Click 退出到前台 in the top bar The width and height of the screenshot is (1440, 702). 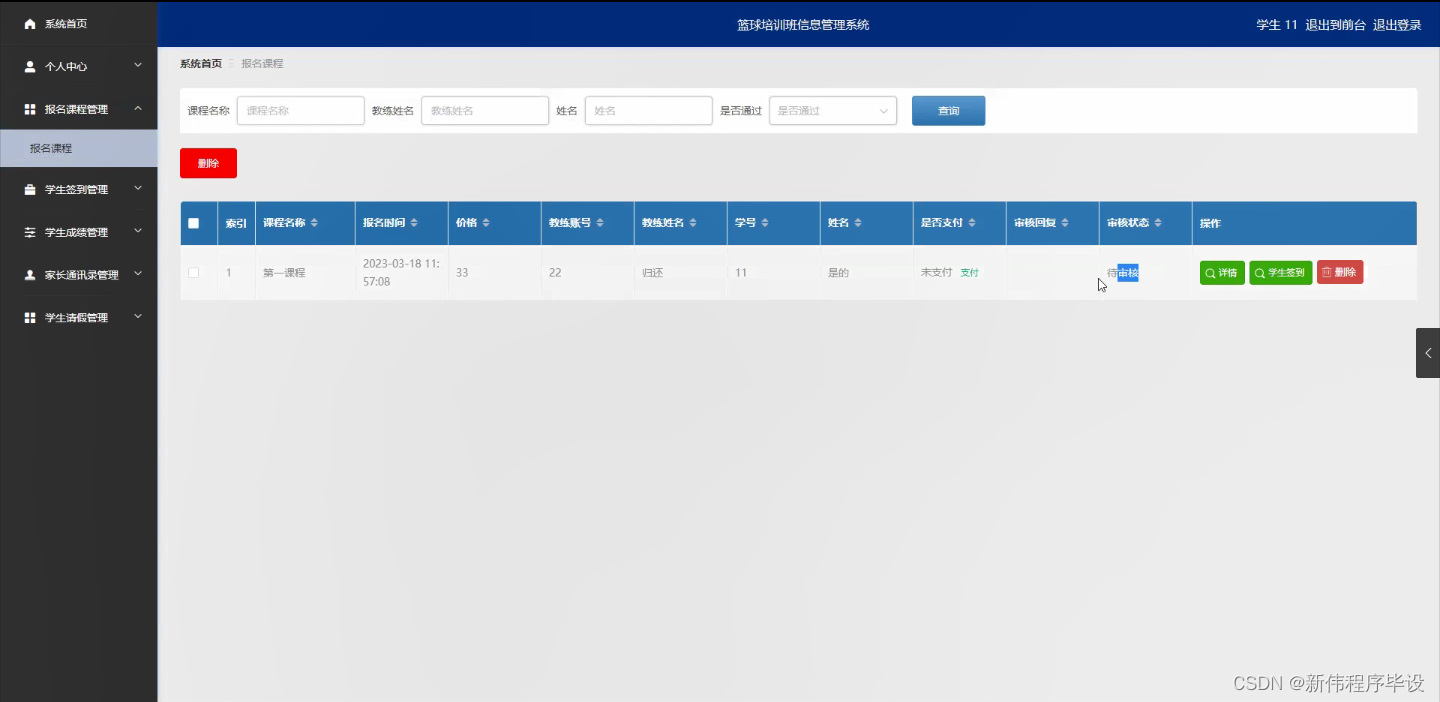pyautogui.click(x=1335, y=25)
